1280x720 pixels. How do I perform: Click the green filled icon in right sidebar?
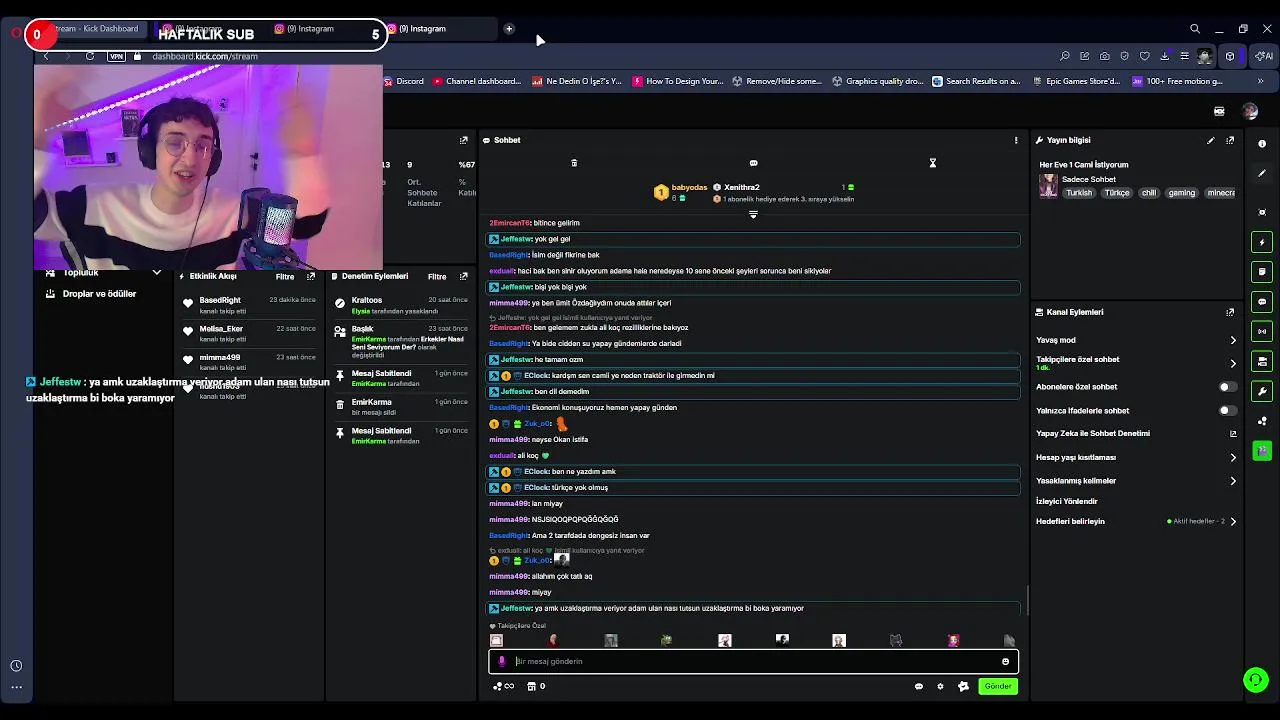point(1262,451)
